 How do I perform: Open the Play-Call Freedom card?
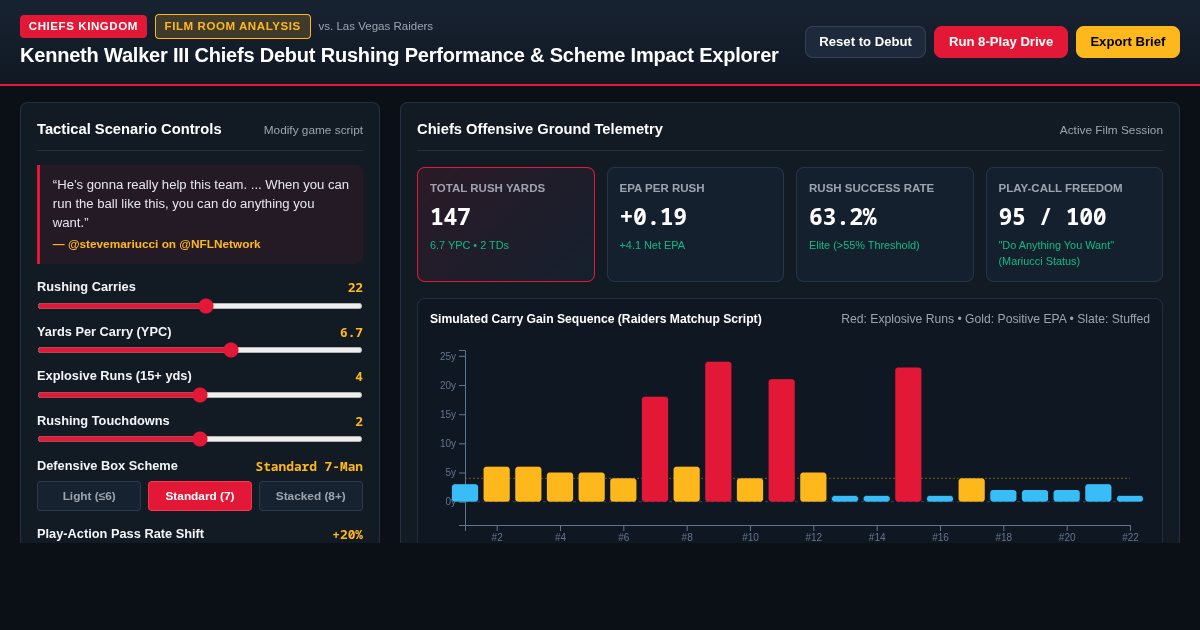1074,224
